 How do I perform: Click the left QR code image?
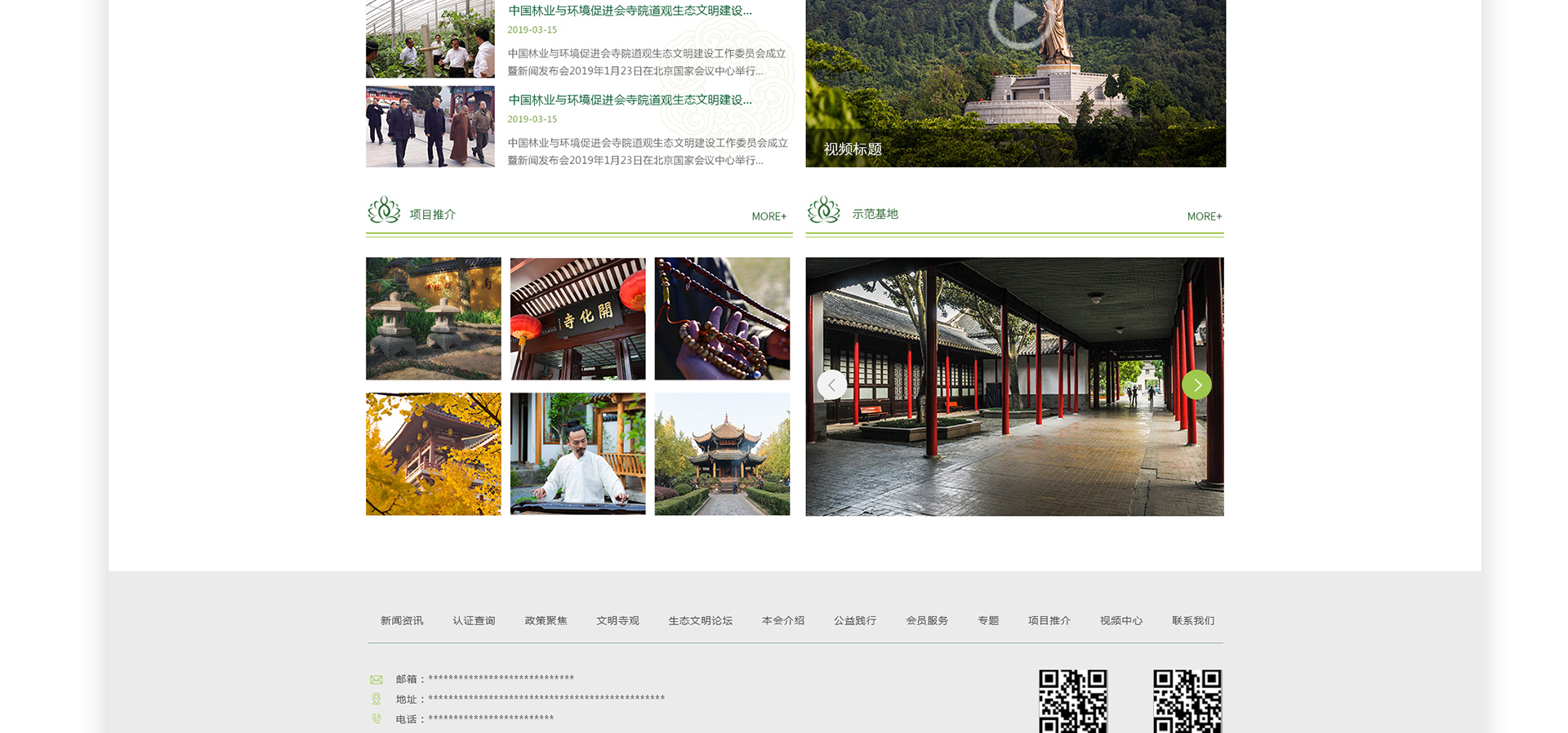click(x=1072, y=701)
